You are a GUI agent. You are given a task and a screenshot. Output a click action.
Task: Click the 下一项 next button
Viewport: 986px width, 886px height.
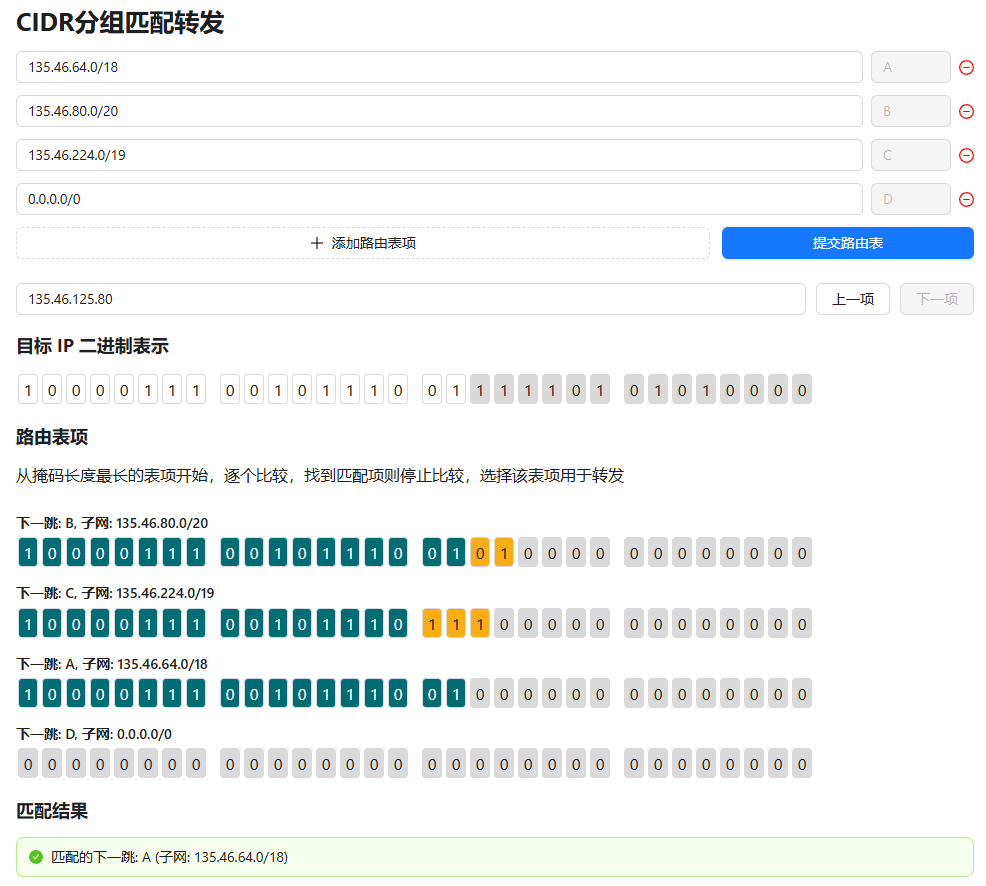click(x=936, y=299)
